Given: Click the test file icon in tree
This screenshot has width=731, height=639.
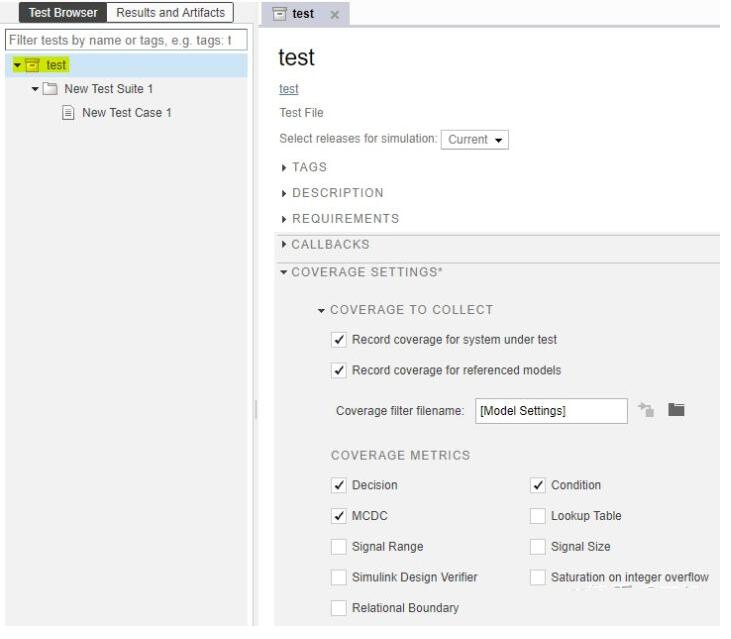Looking at the screenshot, I should pos(32,65).
